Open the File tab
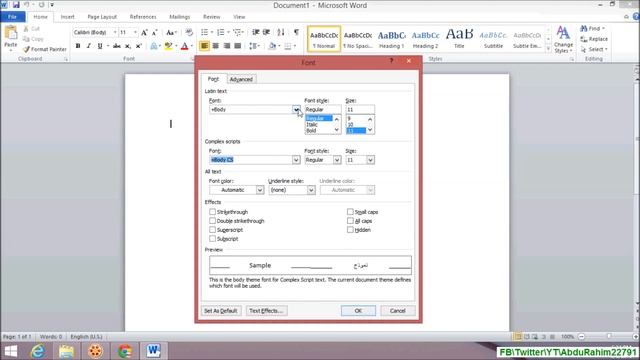Viewport: 640px width, 360px height. pyautogui.click(x=13, y=17)
